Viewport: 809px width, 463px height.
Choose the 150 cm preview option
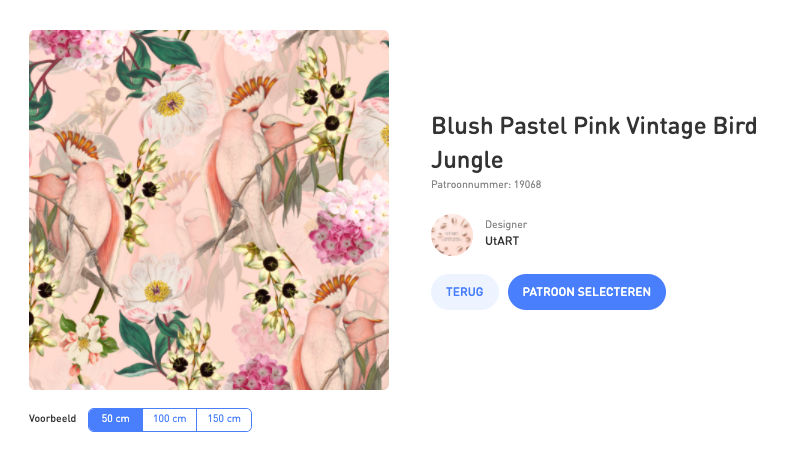[x=224, y=419]
